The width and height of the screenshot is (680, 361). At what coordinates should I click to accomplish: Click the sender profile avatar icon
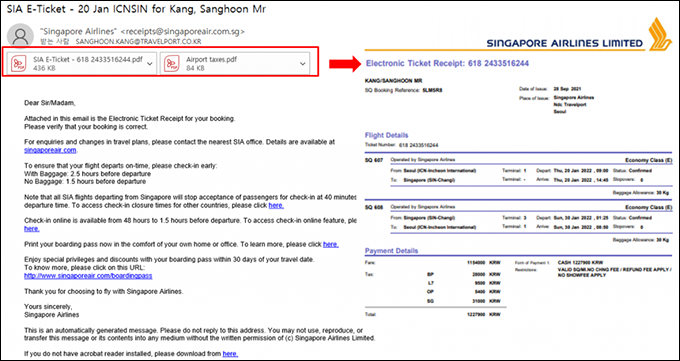pyautogui.click(x=20, y=36)
